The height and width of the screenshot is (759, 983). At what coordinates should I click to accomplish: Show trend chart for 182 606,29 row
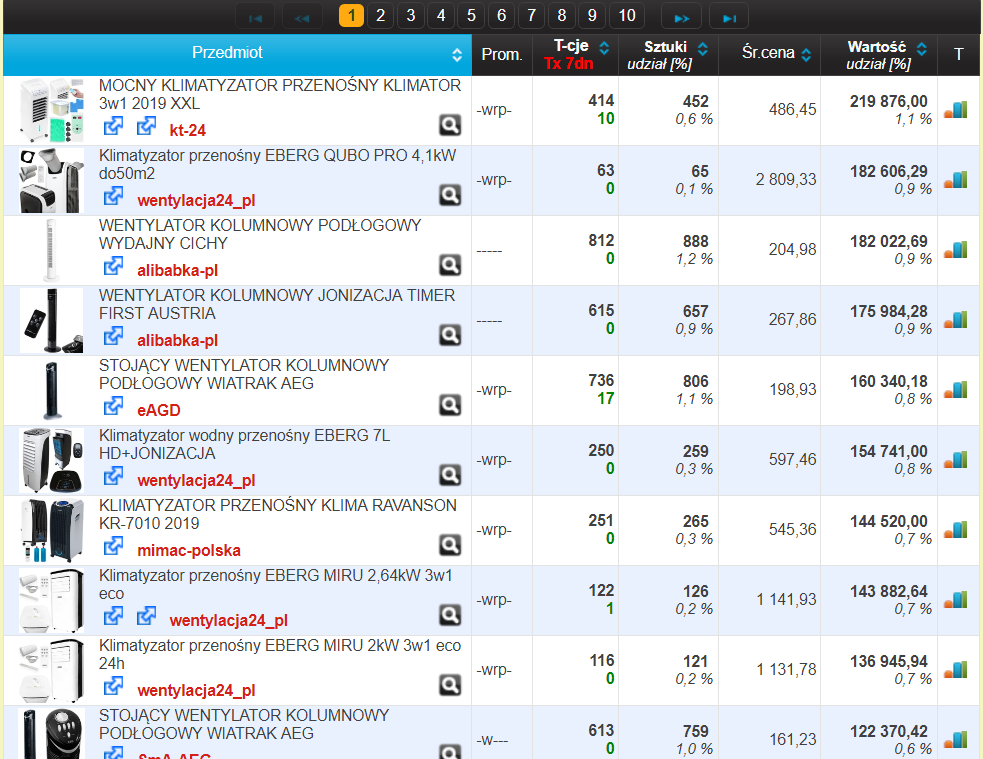pyautogui.click(x=955, y=181)
